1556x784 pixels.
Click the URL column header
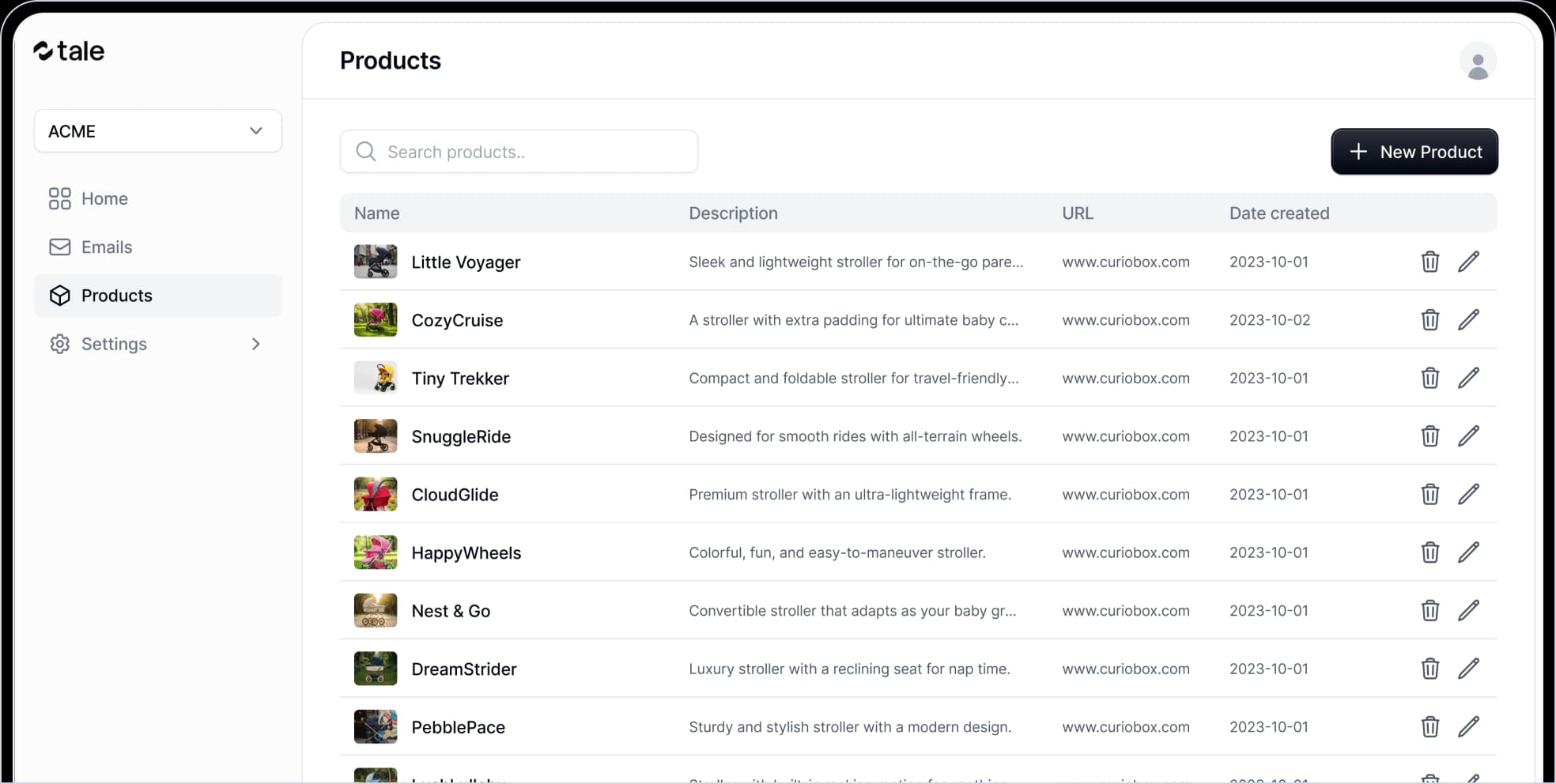point(1078,213)
